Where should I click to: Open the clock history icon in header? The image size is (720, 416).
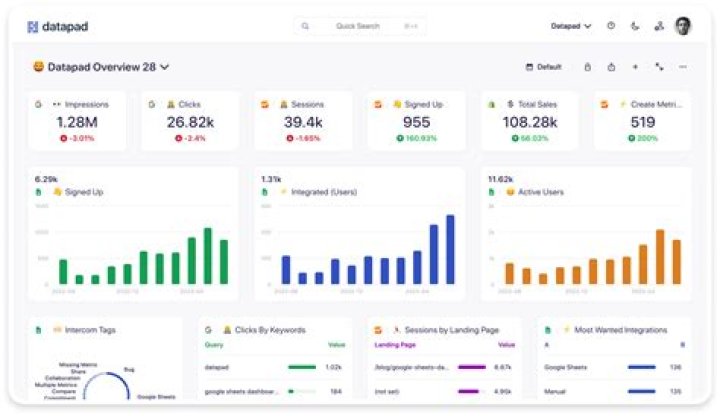(611, 26)
